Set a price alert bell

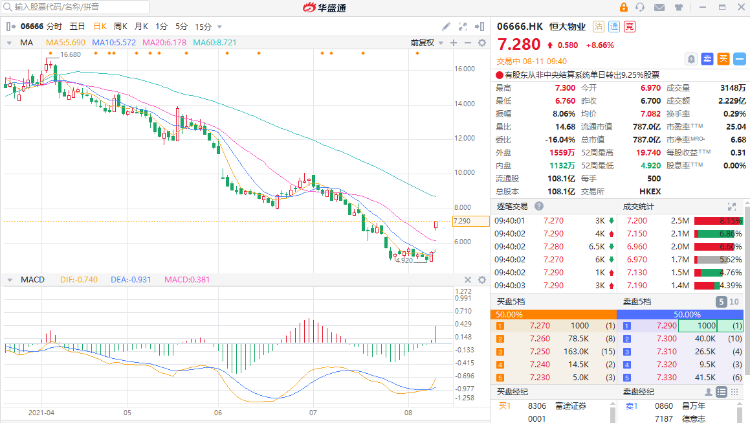(x=691, y=59)
